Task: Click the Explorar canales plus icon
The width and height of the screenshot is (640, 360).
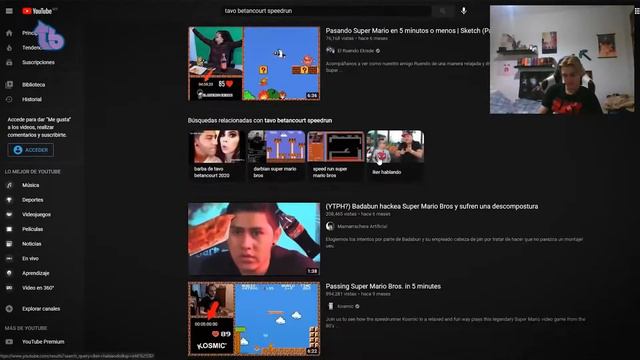Action: (x=9, y=309)
